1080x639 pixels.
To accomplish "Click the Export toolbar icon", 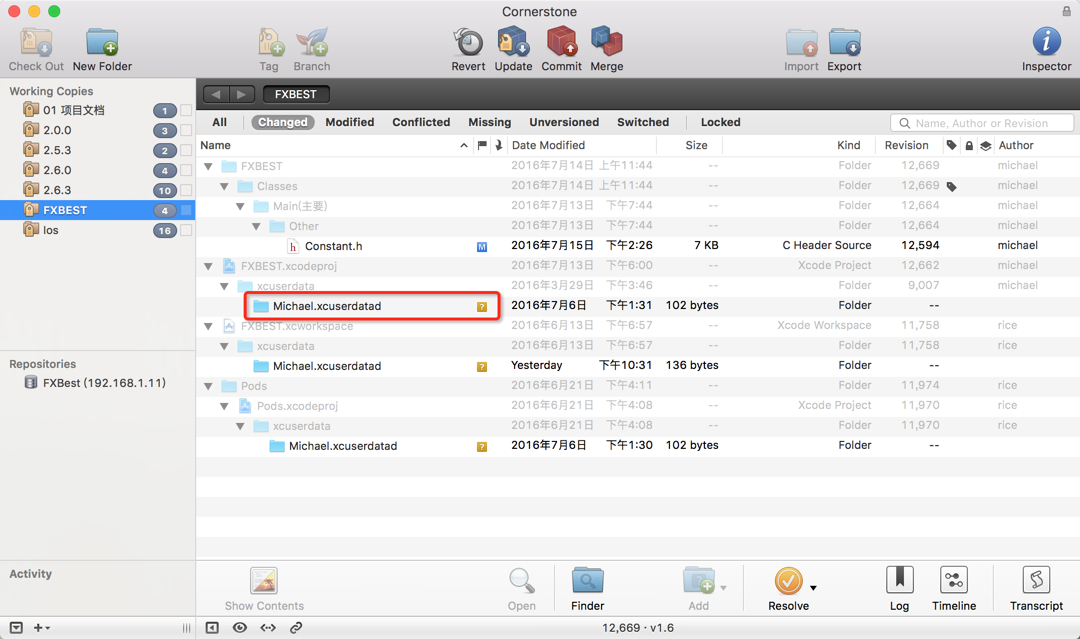I will [844, 43].
